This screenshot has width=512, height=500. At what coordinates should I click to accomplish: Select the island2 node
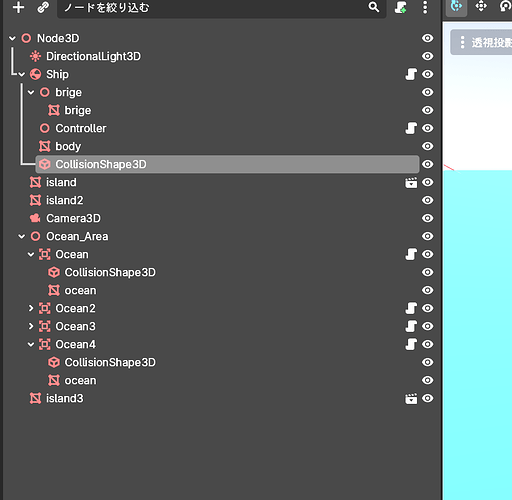point(65,200)
